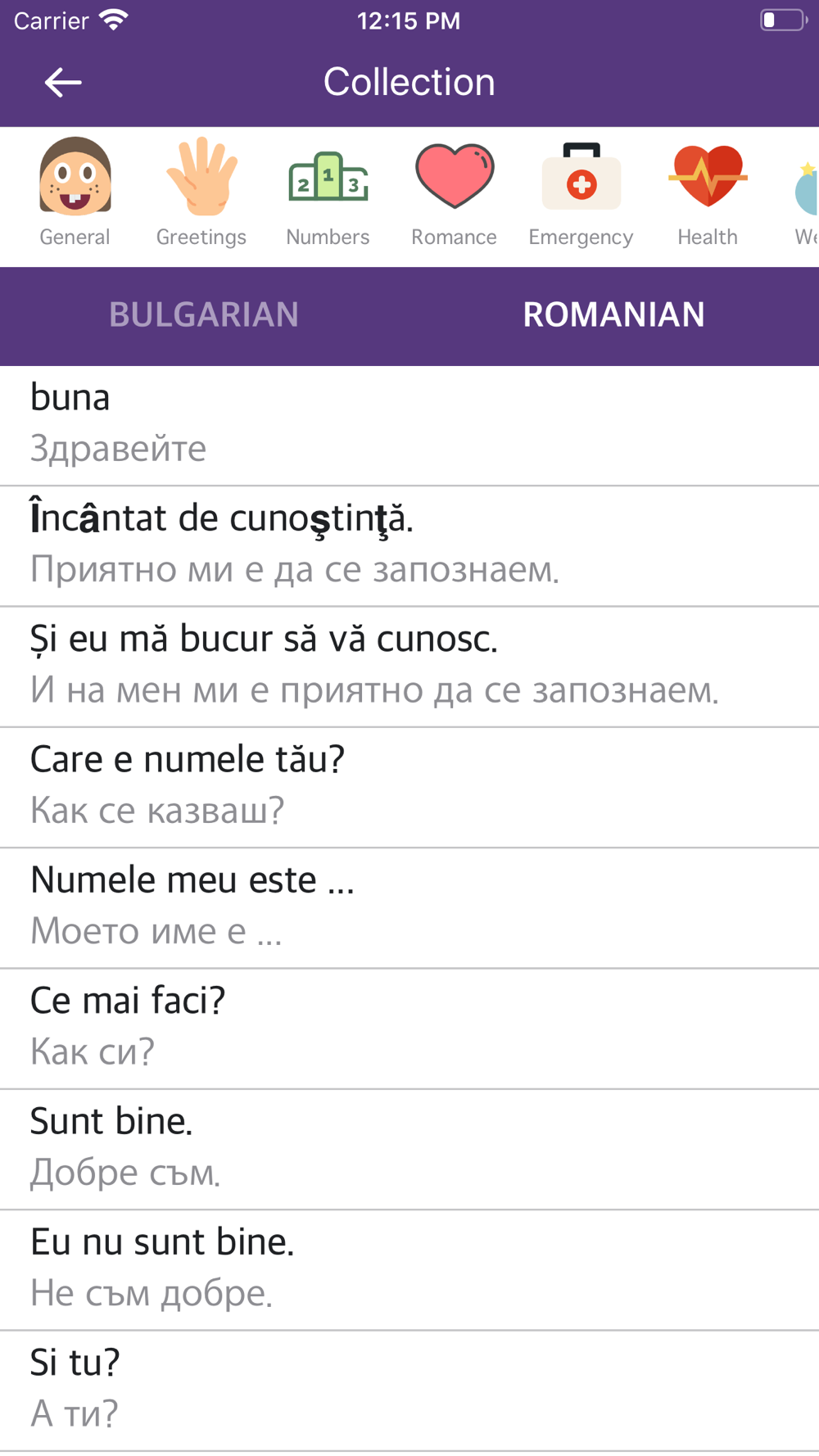Image resolution: width=819 pixels, height=1456 pixels.
Task: Choose the Romance heart icon
Action: pos(455,175)
